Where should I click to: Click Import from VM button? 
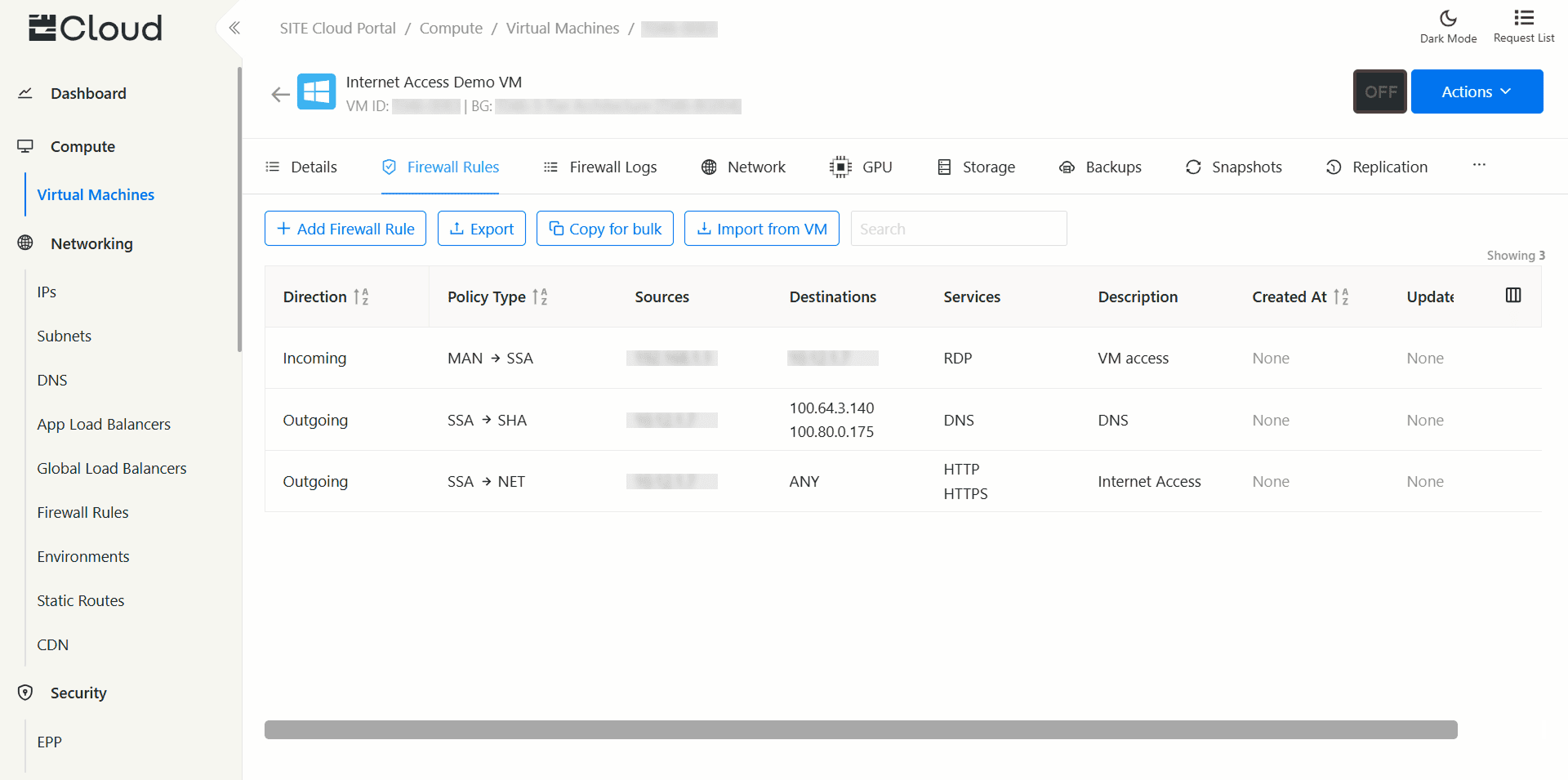(761, 229)
